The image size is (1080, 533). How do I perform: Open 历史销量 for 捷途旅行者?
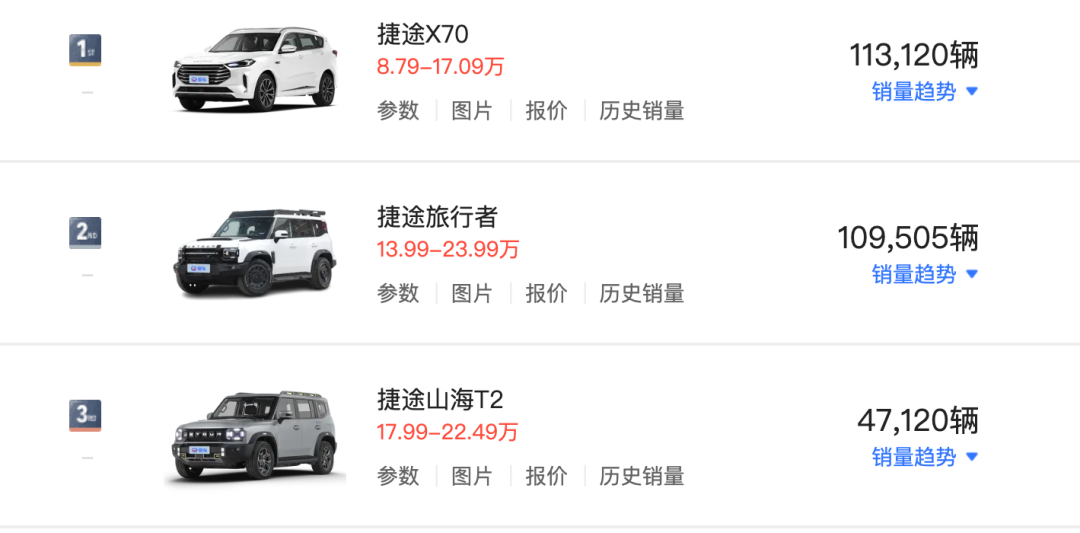coord(642,293)
